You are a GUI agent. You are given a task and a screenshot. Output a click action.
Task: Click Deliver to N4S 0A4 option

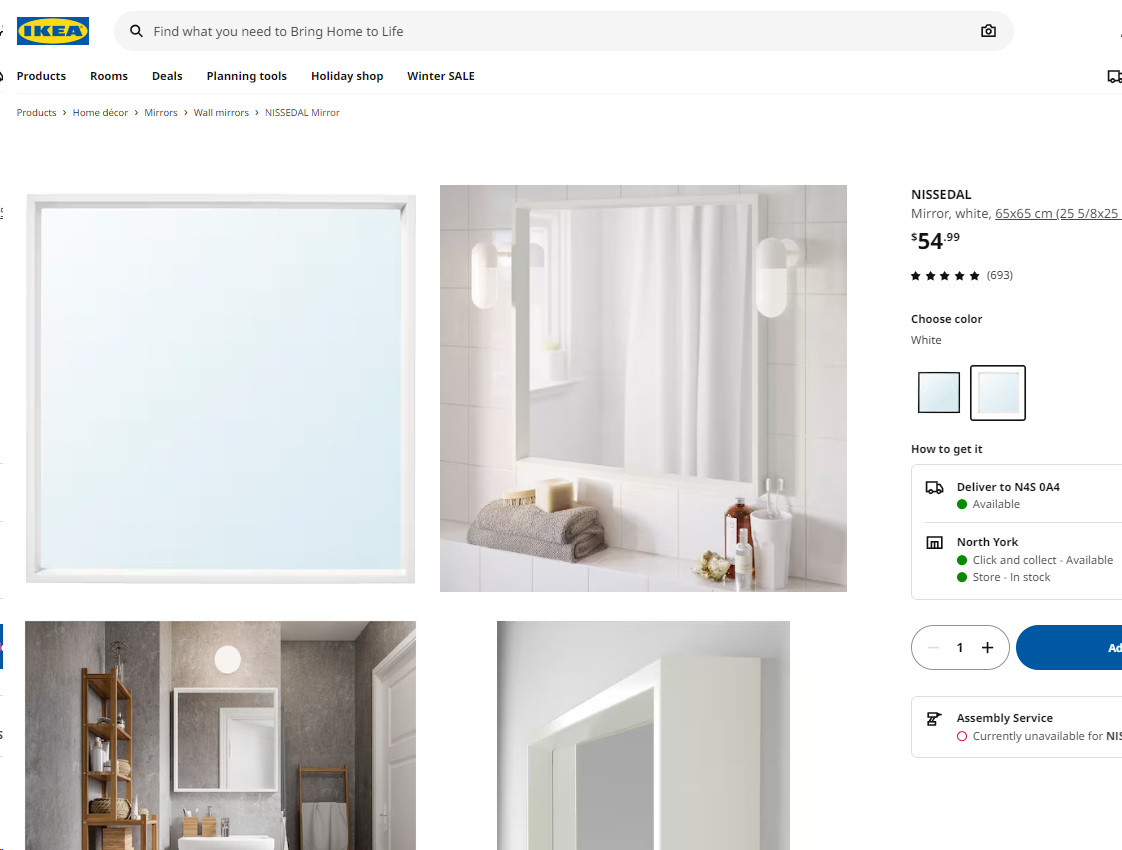click(1017, 494)
